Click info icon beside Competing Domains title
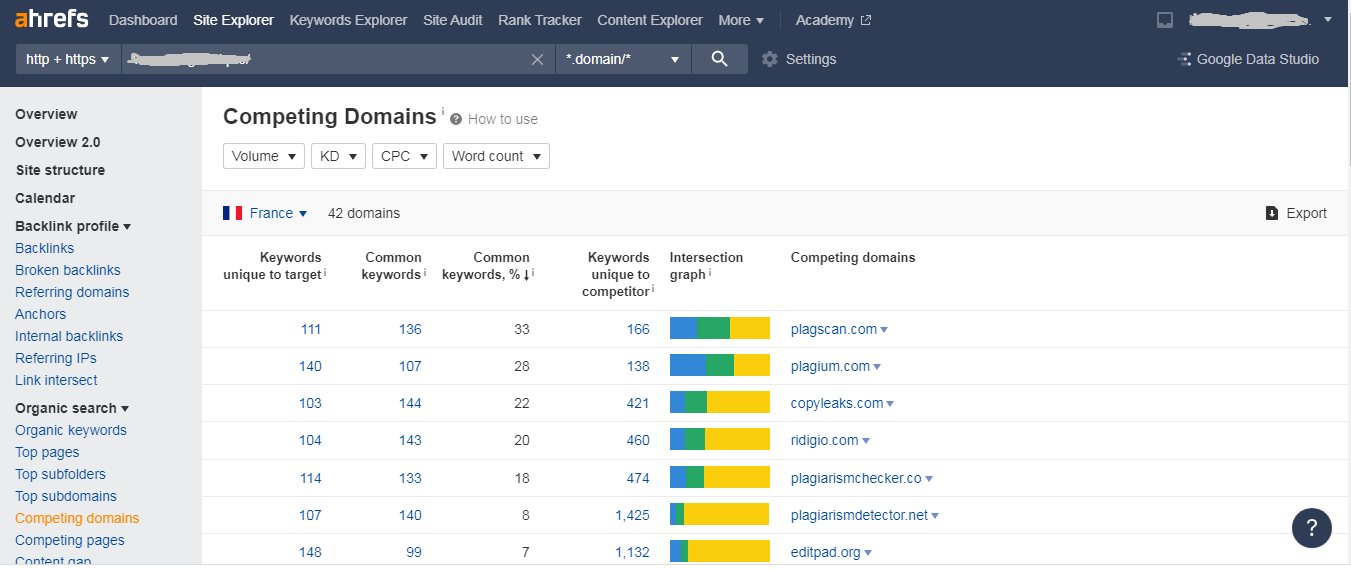 pyautogui.click(x=443, y=110)
